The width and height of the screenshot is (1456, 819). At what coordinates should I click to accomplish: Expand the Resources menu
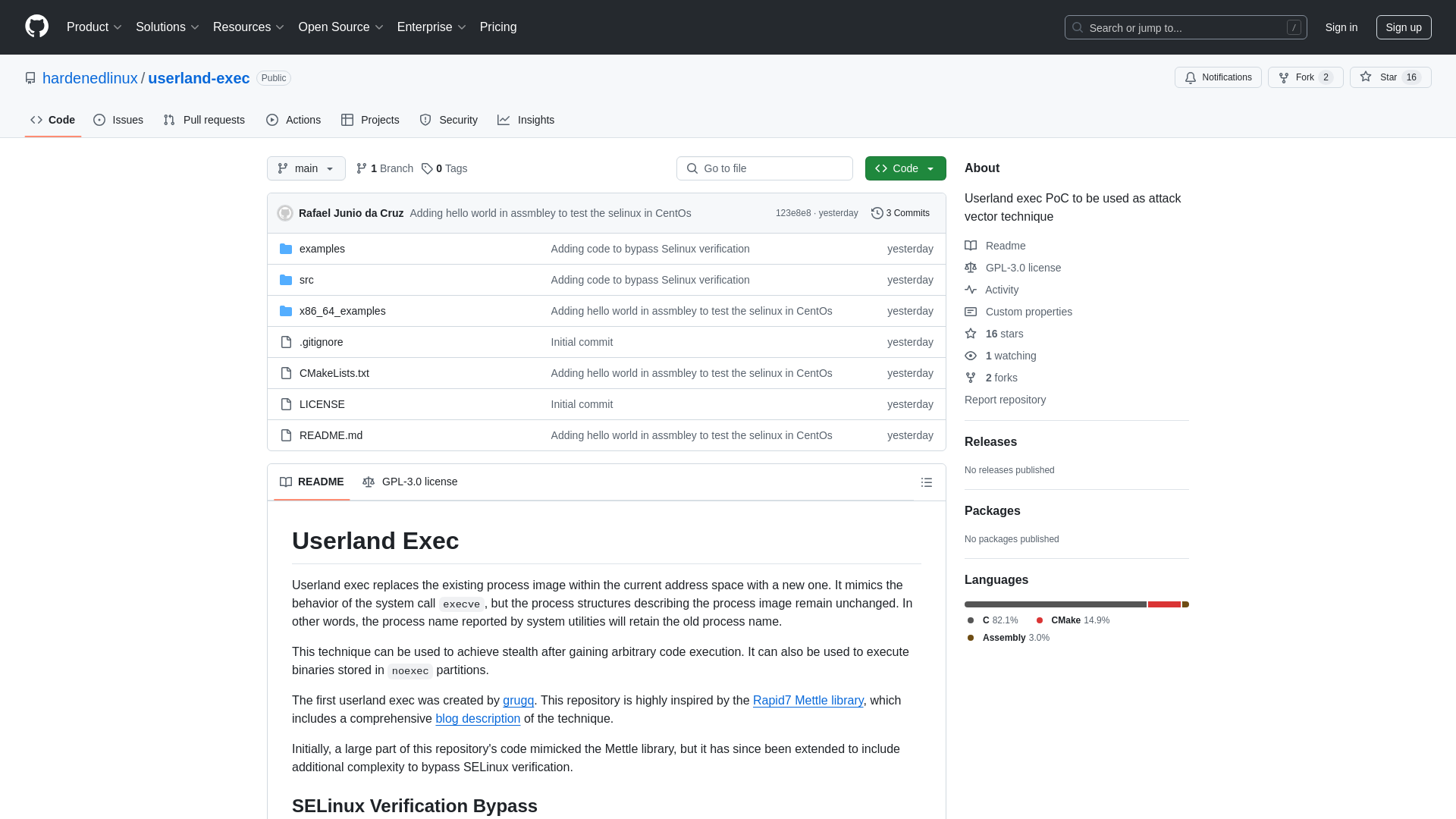pos(249,27)
